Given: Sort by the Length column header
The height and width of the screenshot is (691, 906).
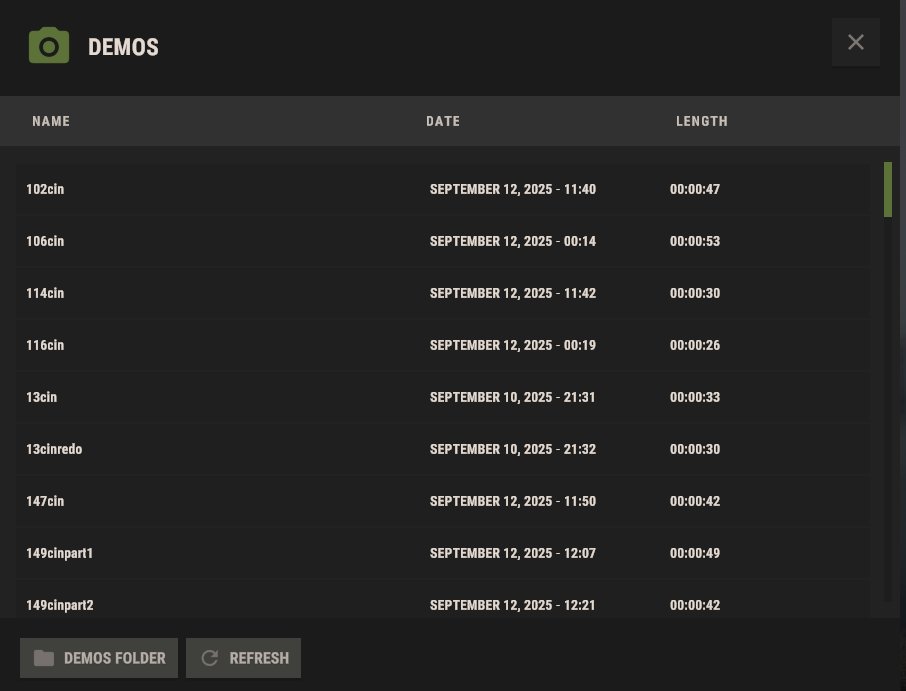Looking at the screenshot, I should (702, 121).
